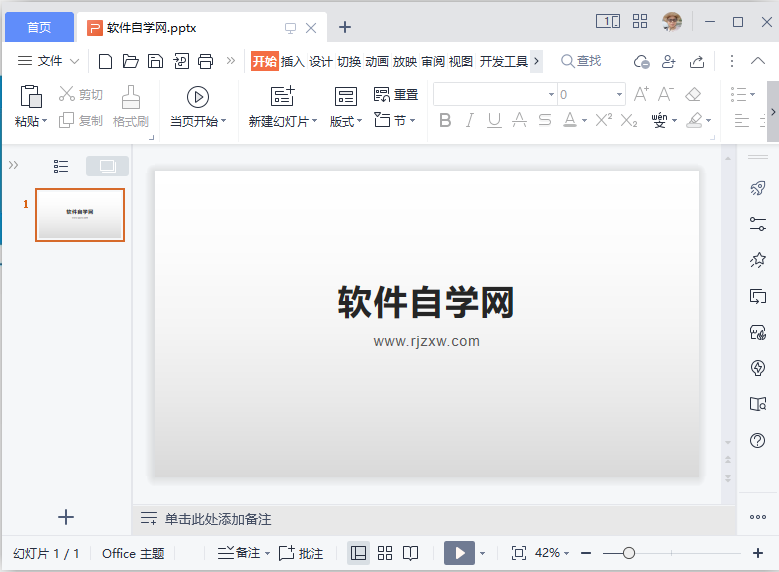Image resolution: width=779 pixels, height=572 pixels.
Task: Open the font name dropdown
Action: pyautogui.click(x=551, y=94)
